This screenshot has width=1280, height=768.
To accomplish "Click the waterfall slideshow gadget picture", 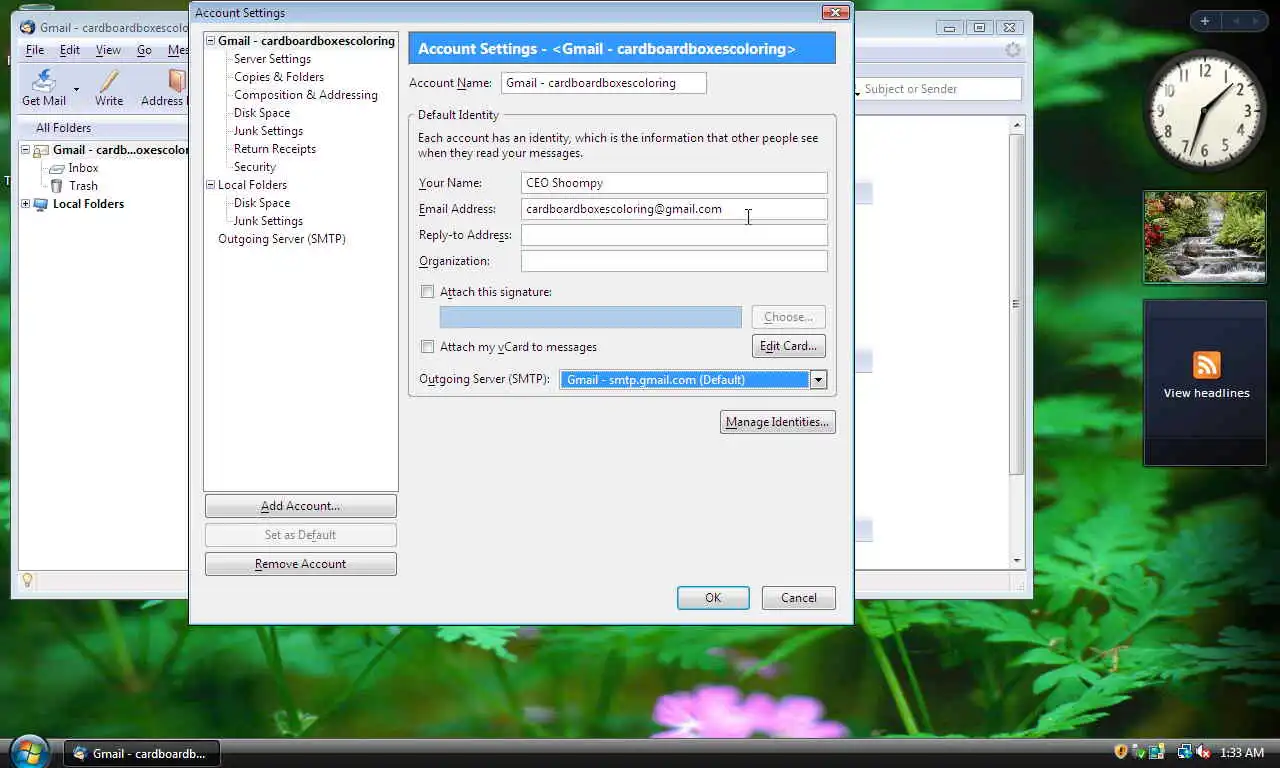I will pyautogui.click(x=1205, y=237).
